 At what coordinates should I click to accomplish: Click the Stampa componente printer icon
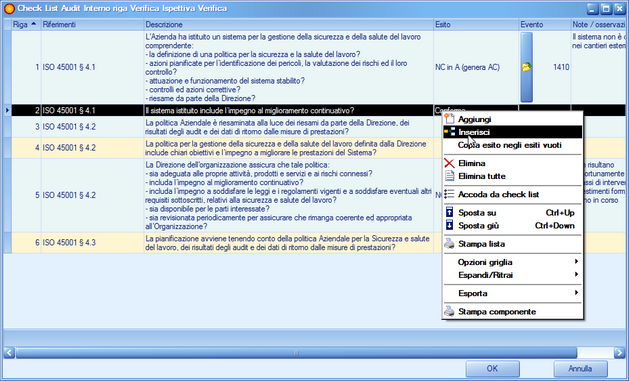pos(449,311)
